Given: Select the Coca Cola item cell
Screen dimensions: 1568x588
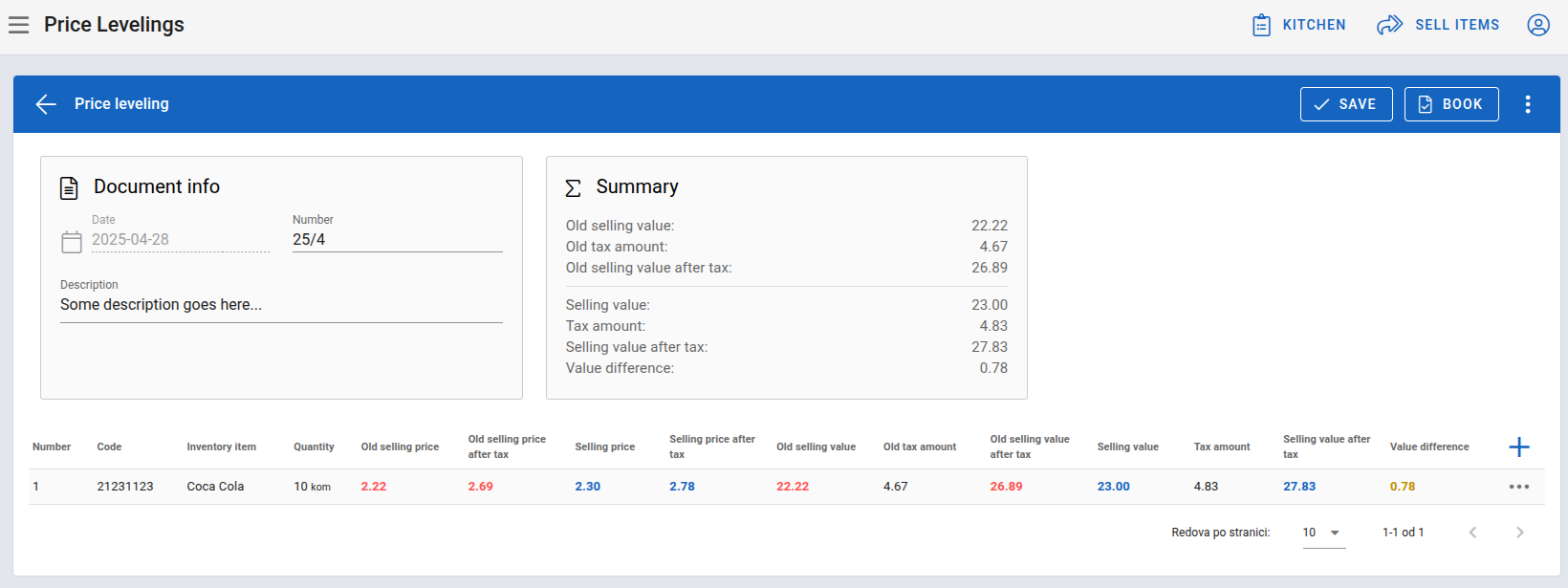Looking at the screenshot, I should (215, 487).
